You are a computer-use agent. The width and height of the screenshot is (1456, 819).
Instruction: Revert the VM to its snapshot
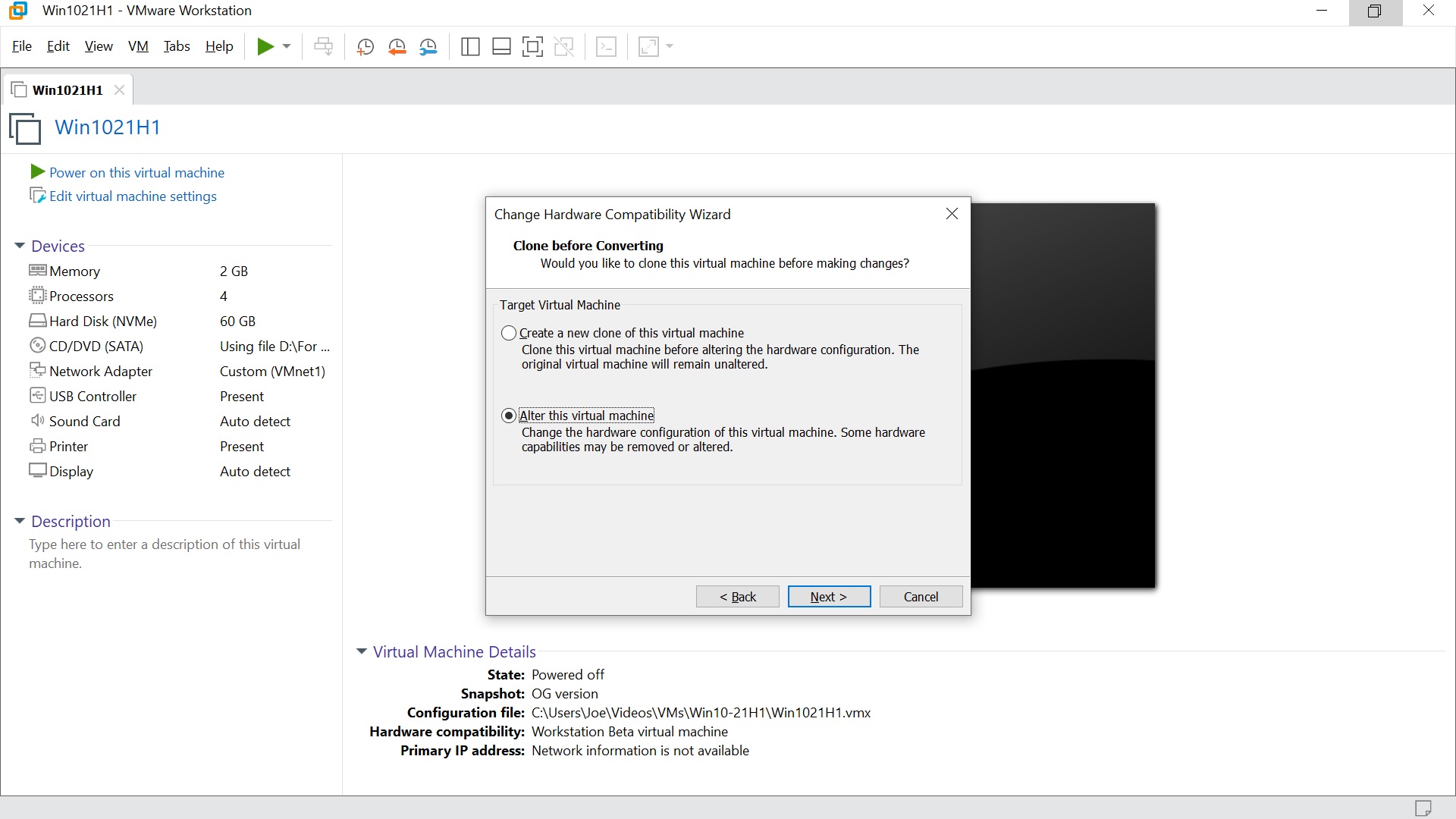[x=397, y=46]
